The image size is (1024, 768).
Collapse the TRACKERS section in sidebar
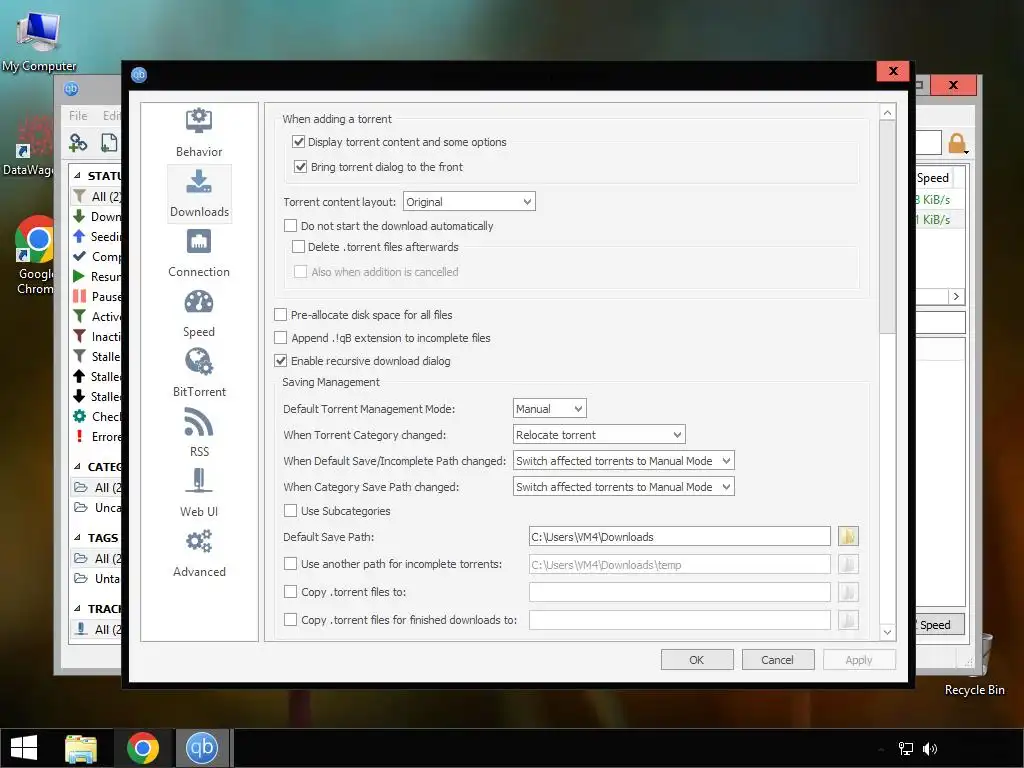tap(77, 609)
